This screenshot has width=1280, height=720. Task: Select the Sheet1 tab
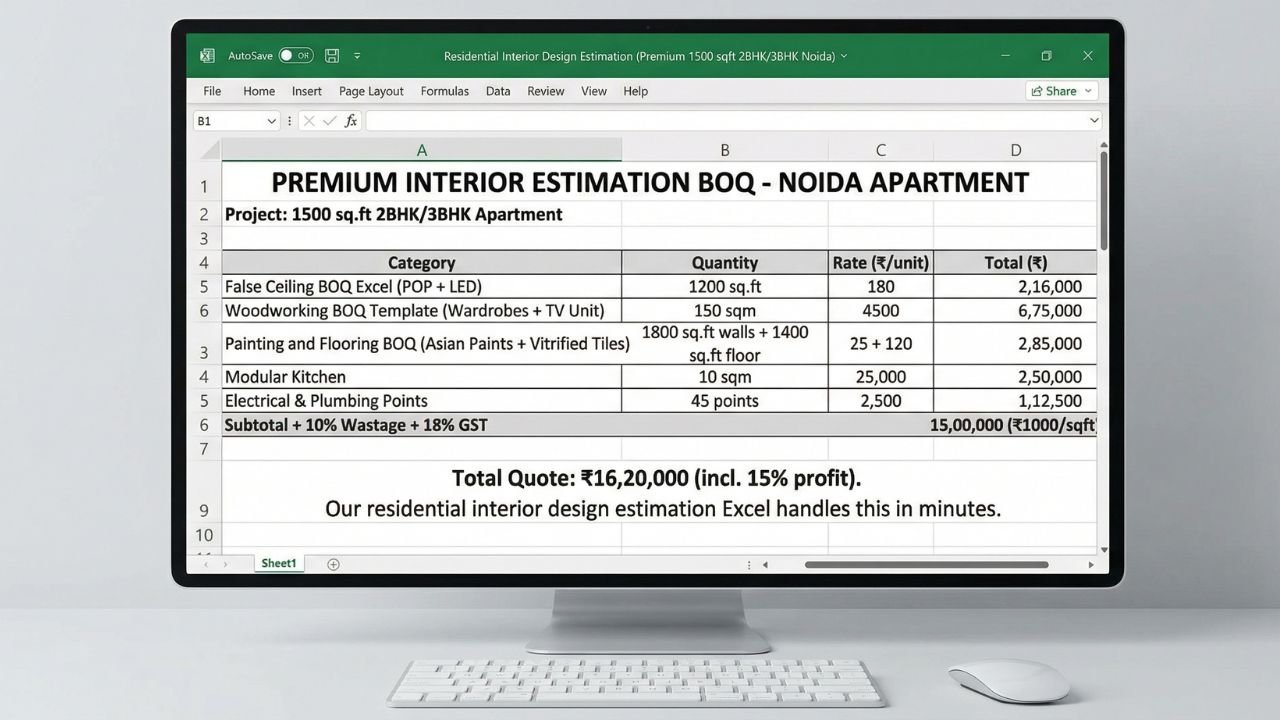[x=279, y=564]
